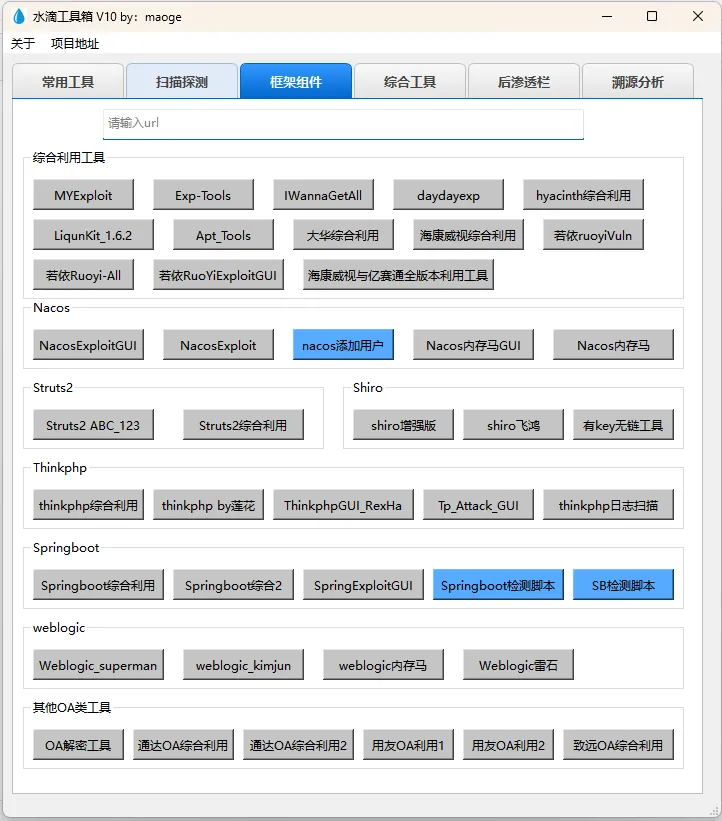Screen dimensions: 722x821
Task: Launch NacosExploitGUI
Action: click(x=88, y=345)
